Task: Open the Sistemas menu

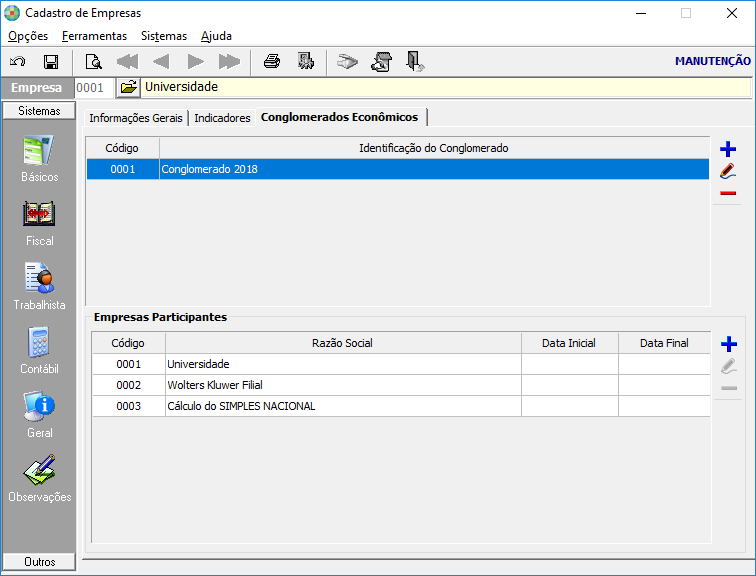Action: pos(163,36)
